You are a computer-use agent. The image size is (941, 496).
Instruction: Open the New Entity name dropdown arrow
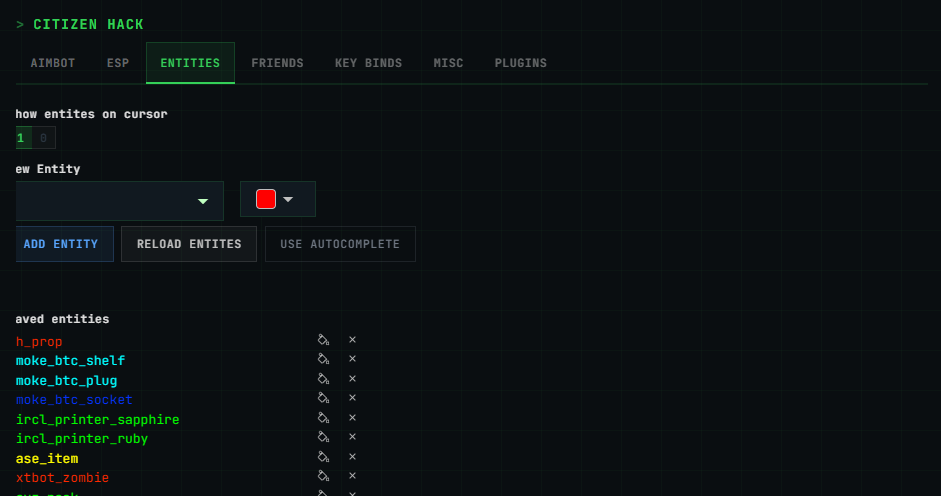[x=203, y=201]
